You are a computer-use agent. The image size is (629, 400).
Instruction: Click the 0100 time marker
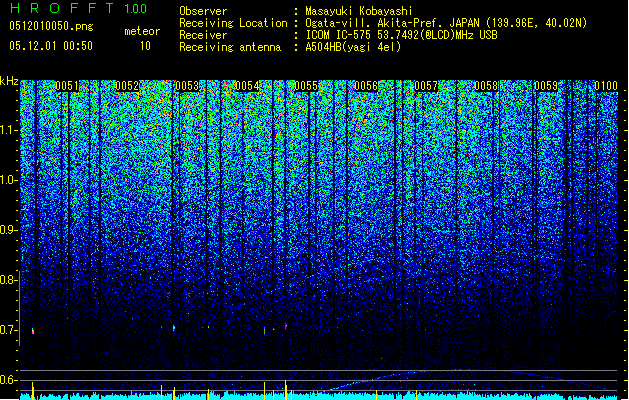606,86
